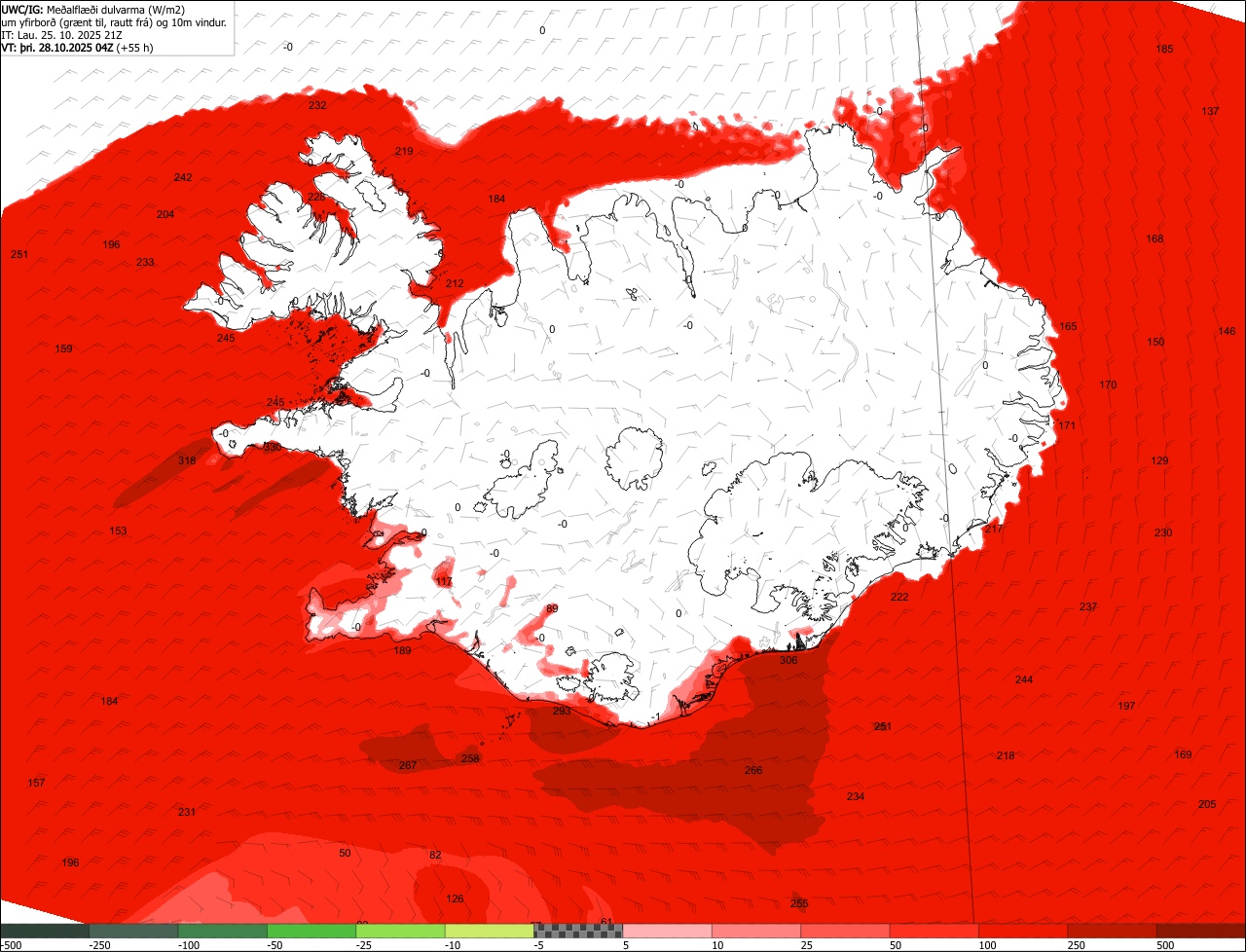Pick the darkest swatch right of the 500 label
Image resolution: width=1246 pixels, height=952 pixels.
click(x=1202, y=931)
